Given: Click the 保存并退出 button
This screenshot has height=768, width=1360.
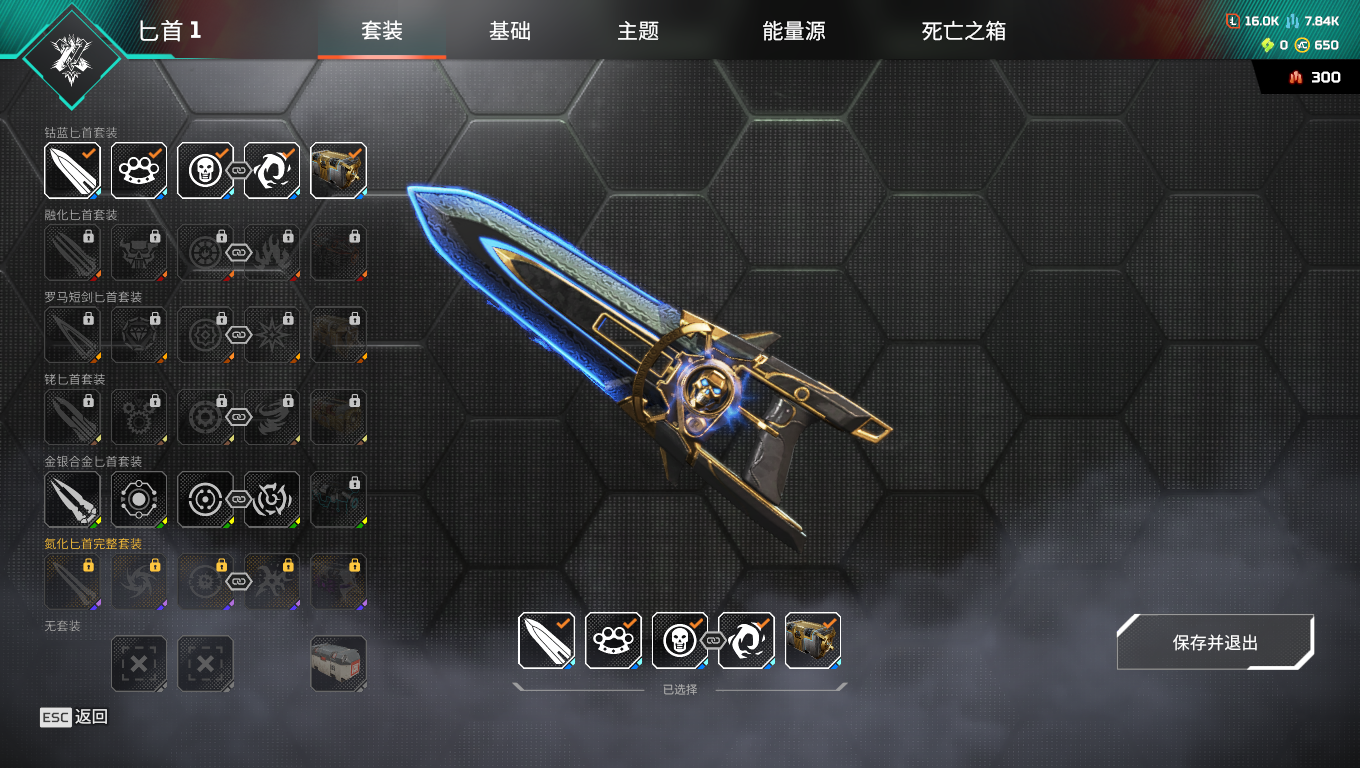Looking at the screenshot, I should [x=1215, y=642].
